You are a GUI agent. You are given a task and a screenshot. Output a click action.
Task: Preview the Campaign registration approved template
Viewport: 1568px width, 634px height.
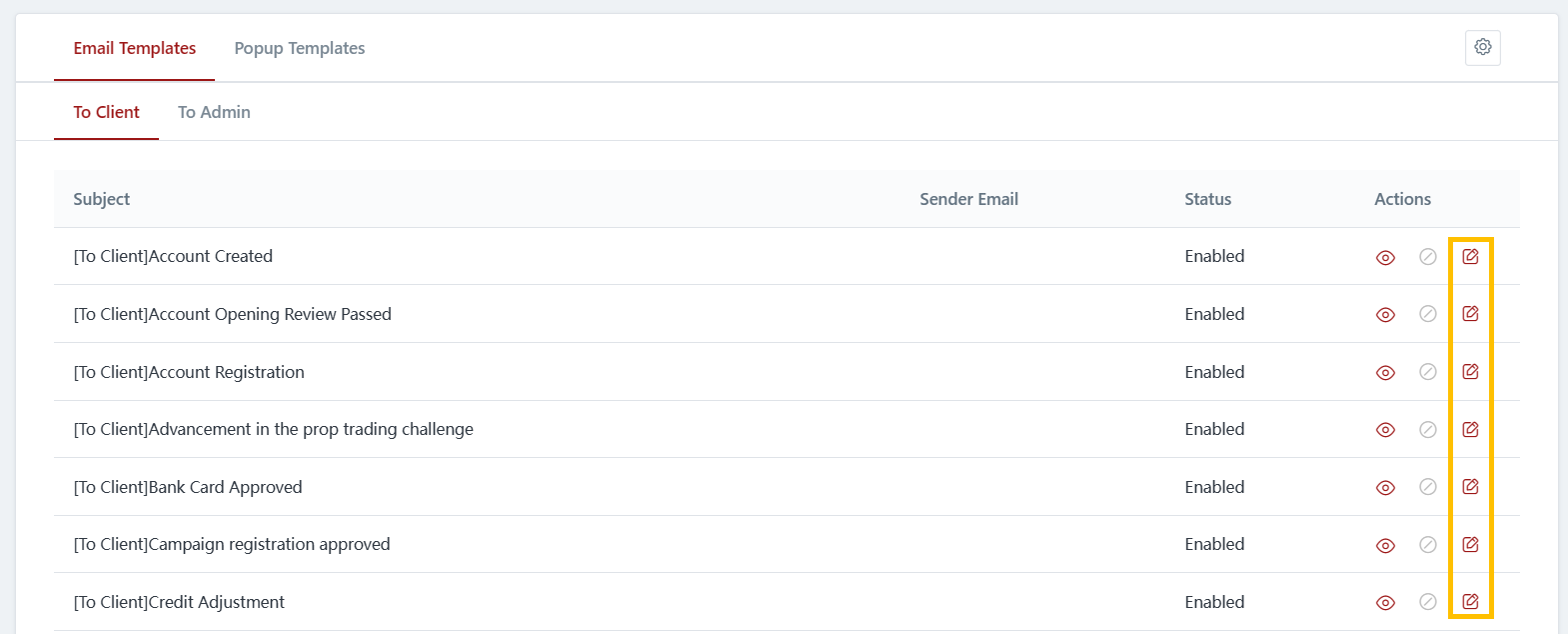click(1385, 546)
